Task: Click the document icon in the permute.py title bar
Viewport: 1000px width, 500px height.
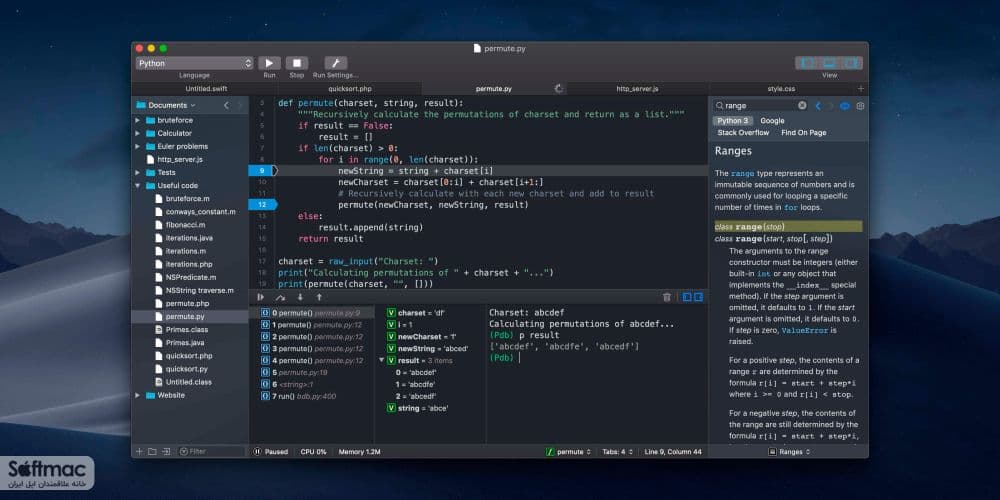Action: pos(476,48)
